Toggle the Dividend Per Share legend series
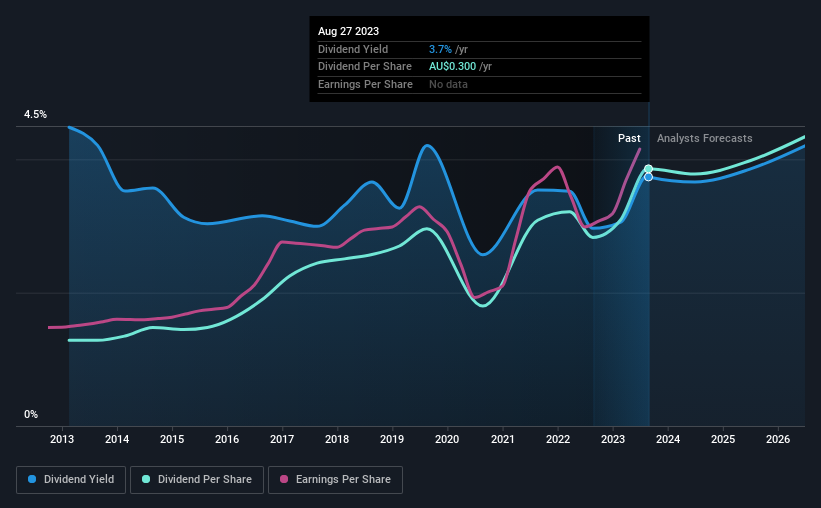Screen dimensions: 821x508 [197, 480]
